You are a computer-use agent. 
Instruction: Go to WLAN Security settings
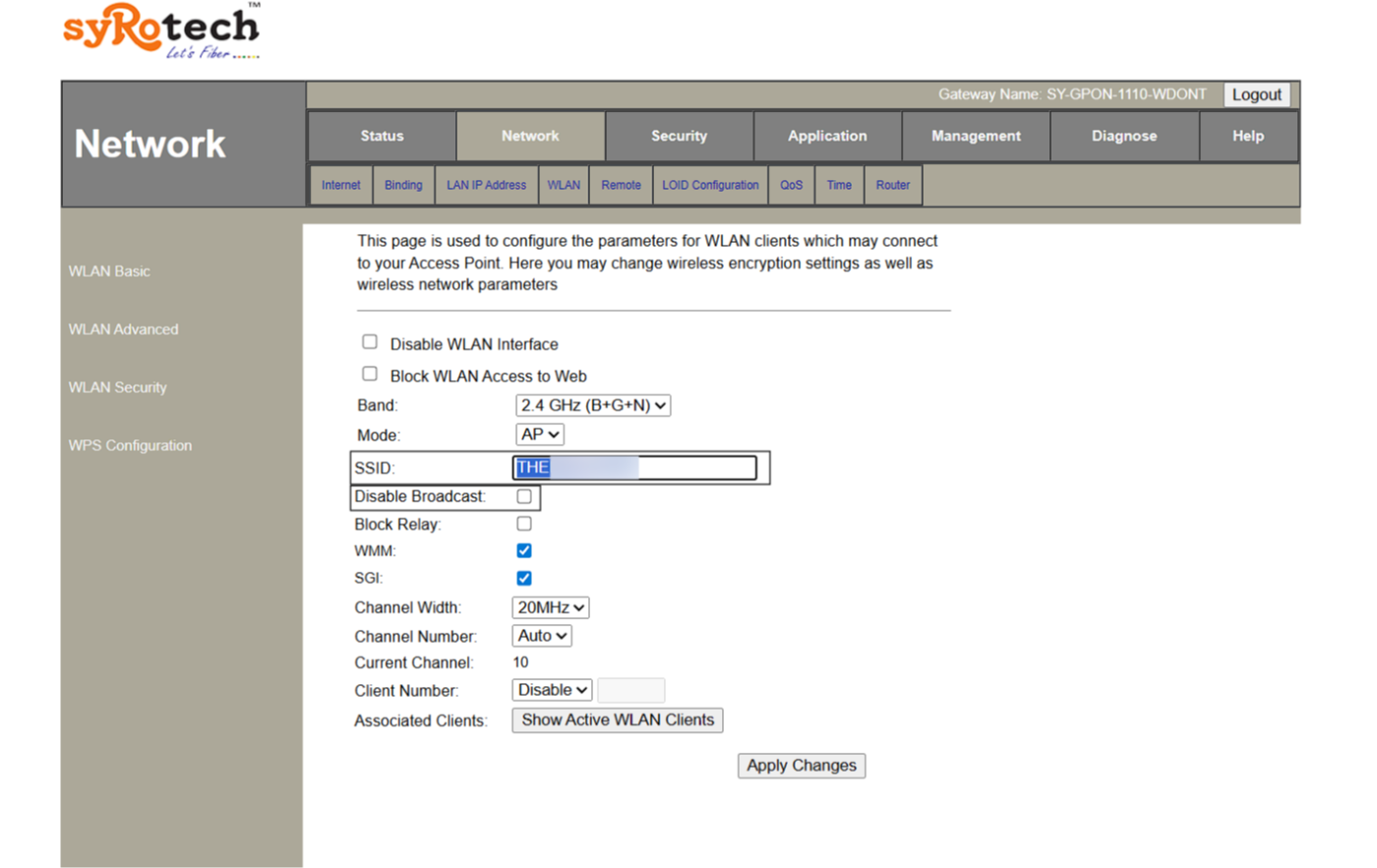pyautogui.click(x=117, y=387)
